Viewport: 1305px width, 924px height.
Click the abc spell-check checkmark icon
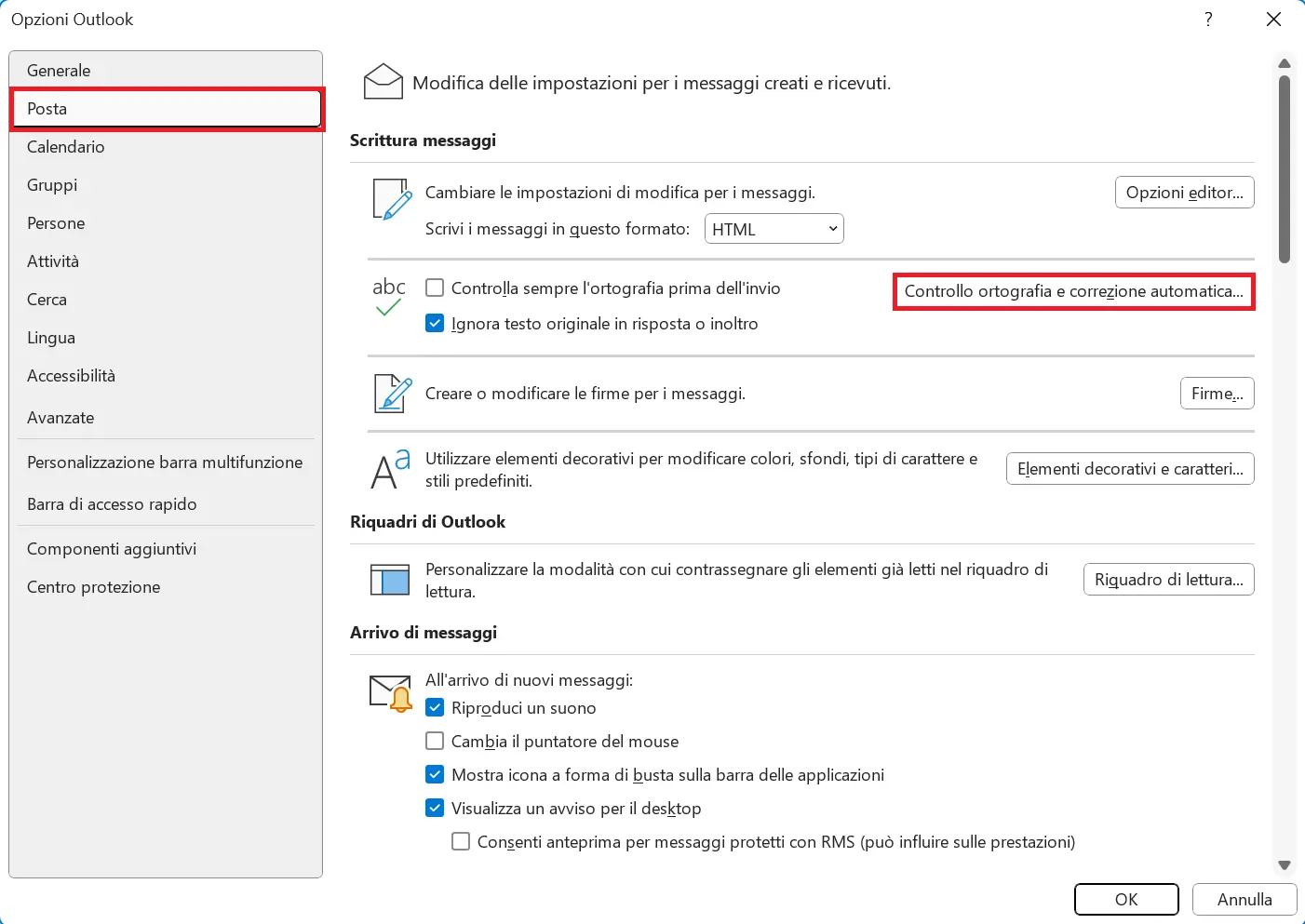(x=389, y=297)
